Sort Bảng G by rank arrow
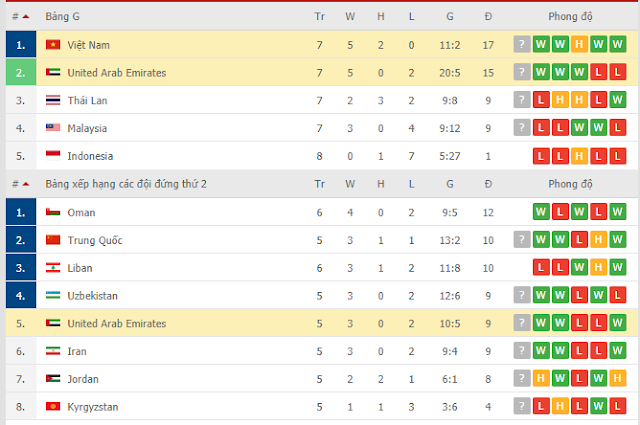Viewport: 640px width, 425px height. (26, 16)
